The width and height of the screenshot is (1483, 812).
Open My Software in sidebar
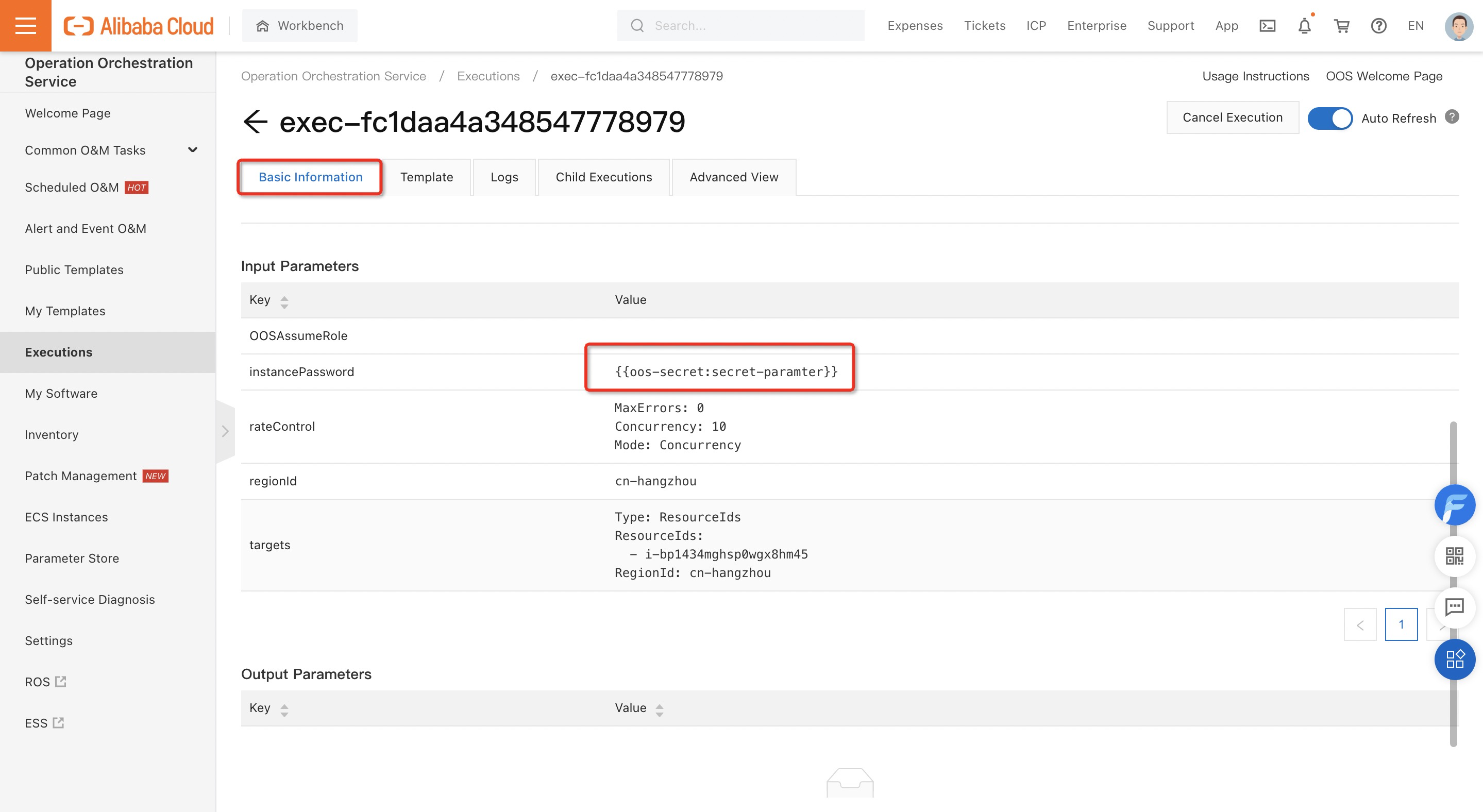tap(61, 394)
